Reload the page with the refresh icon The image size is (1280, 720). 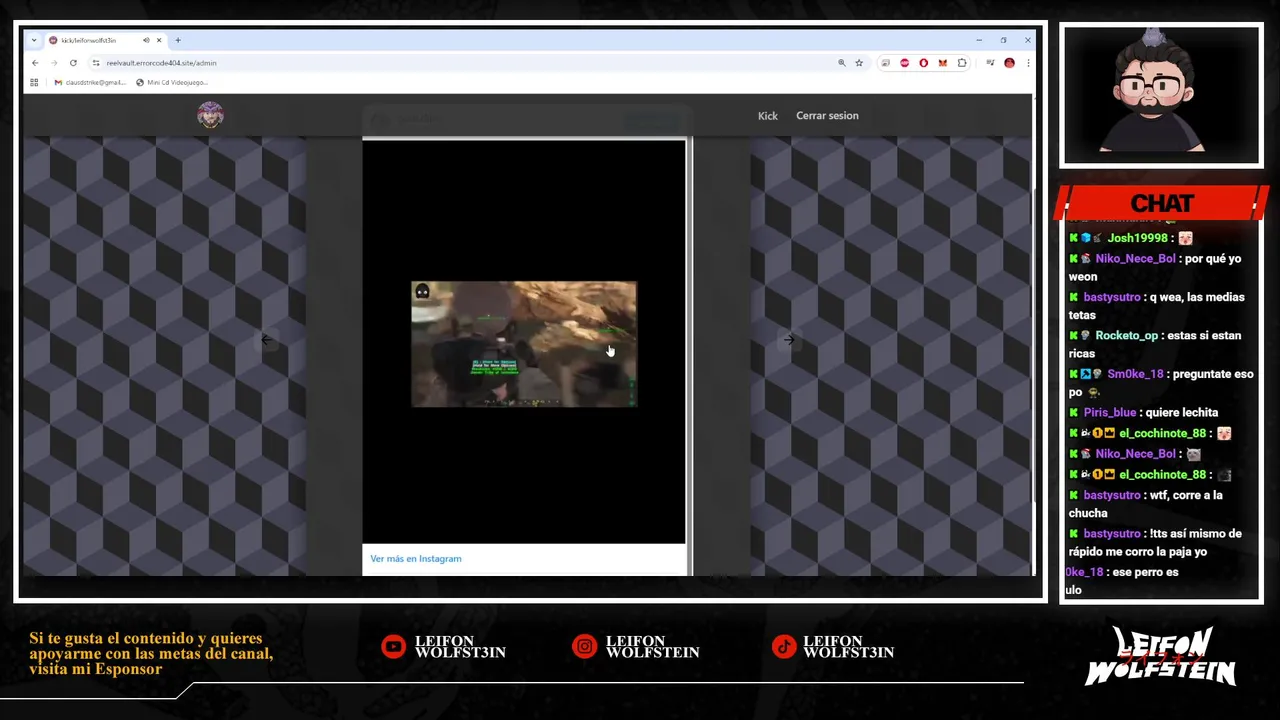click(73, 62)
